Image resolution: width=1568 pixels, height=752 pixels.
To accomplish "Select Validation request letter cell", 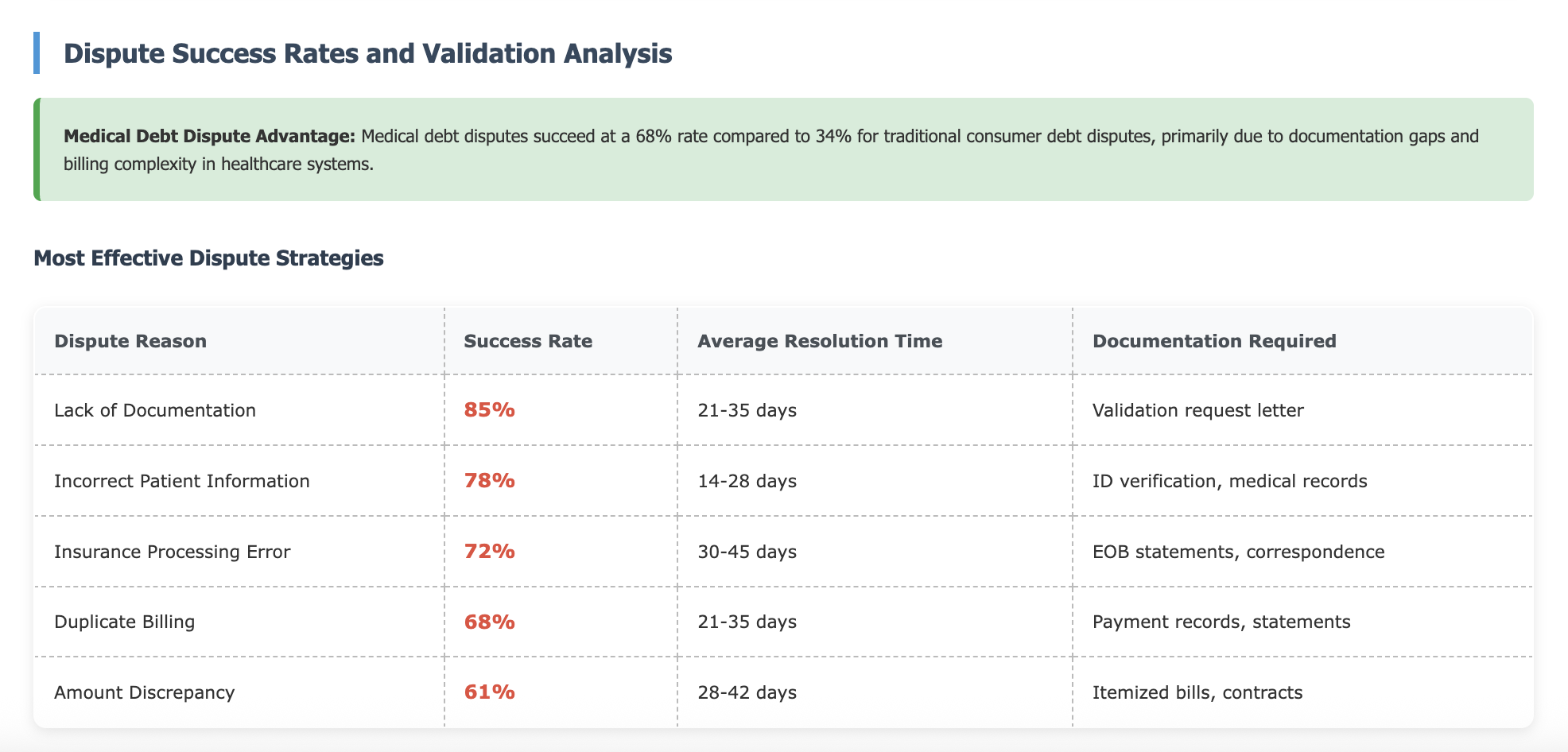I will point(1302,410).
